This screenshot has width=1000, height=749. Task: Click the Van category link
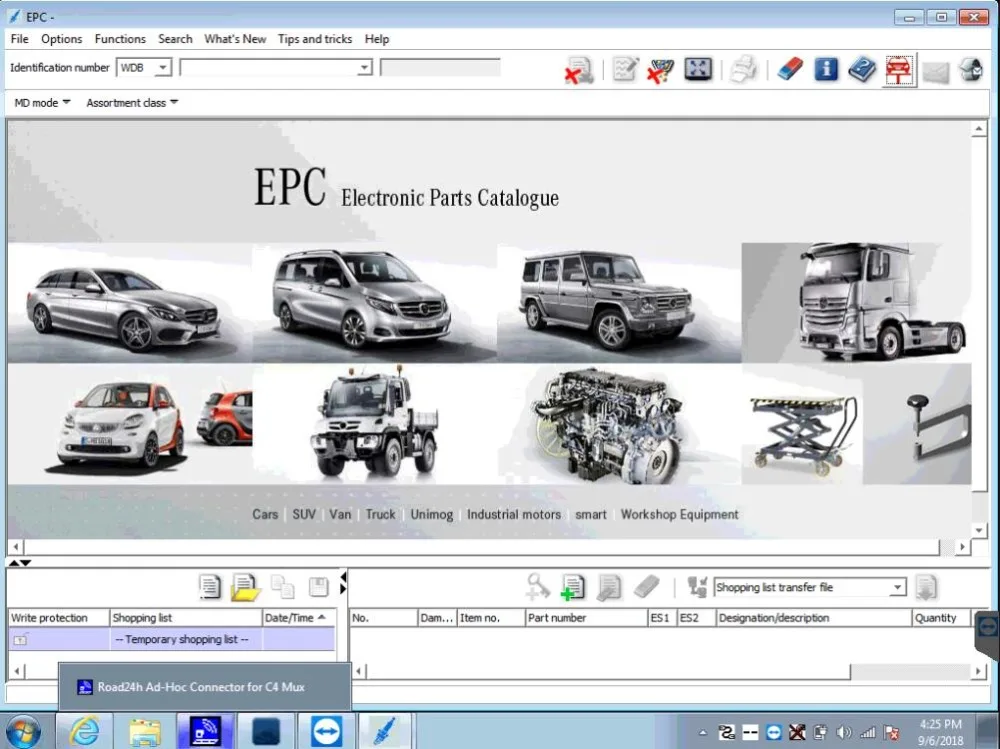tap(341, 514)
